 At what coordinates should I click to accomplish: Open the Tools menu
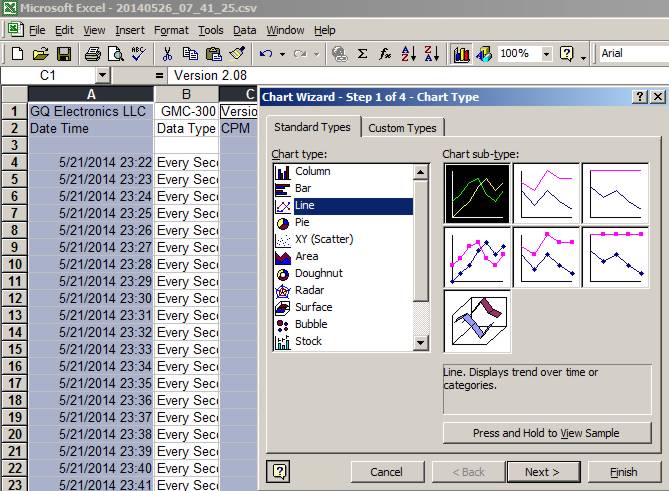point(211,30)
